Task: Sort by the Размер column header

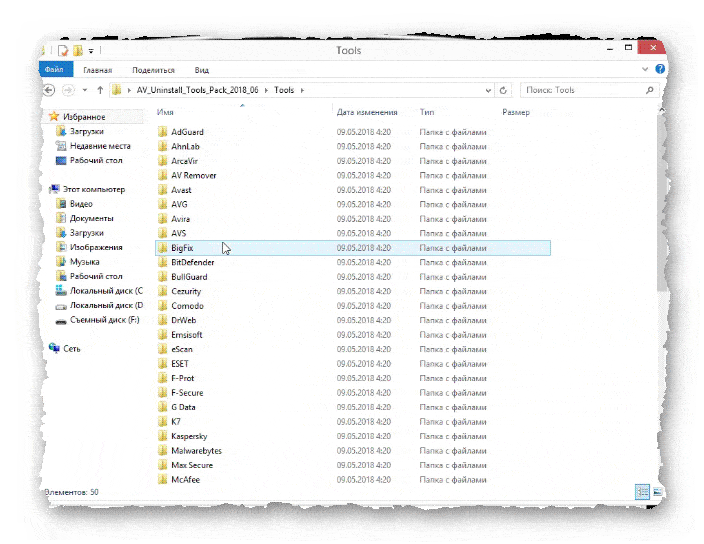Action: [x=516, y=112]
